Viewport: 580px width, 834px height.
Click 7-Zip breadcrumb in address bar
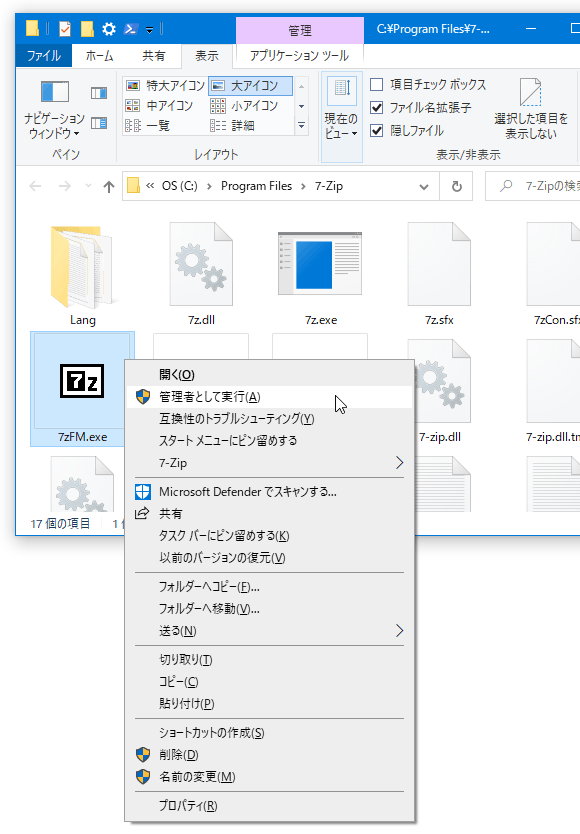[329, 186]
